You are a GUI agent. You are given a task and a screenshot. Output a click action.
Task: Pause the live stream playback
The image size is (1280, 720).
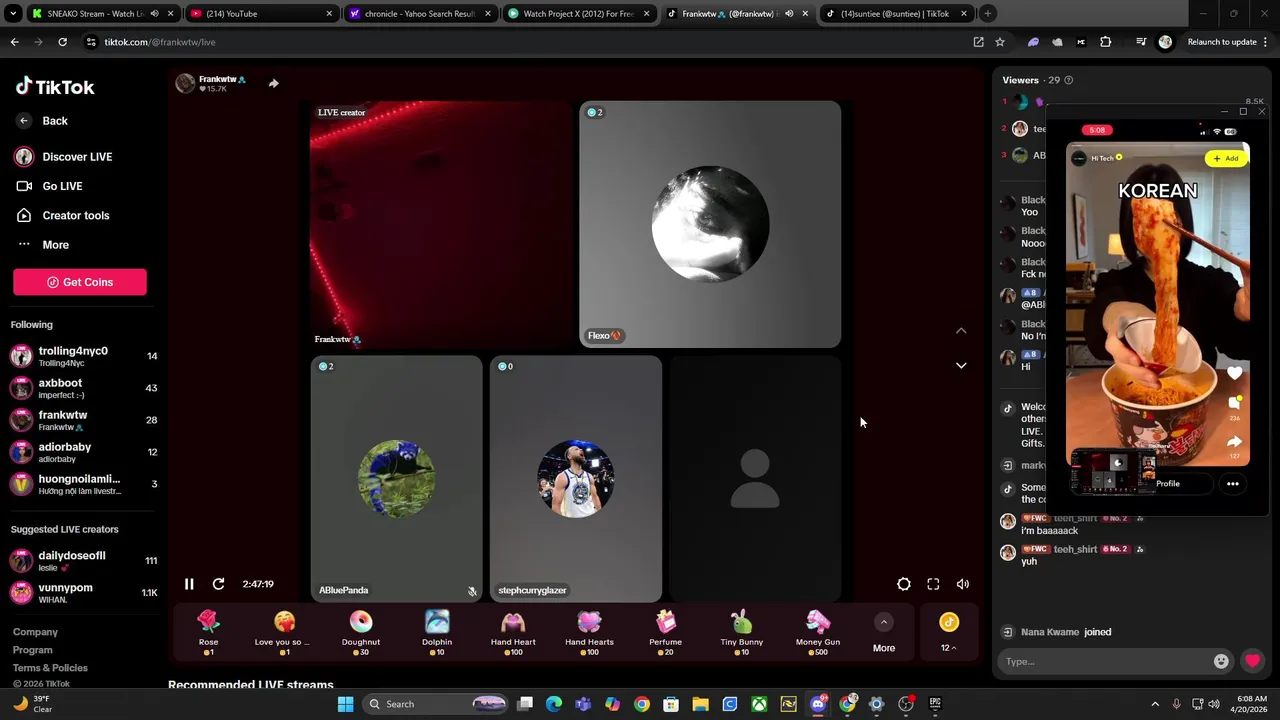[x=189, y=584]
